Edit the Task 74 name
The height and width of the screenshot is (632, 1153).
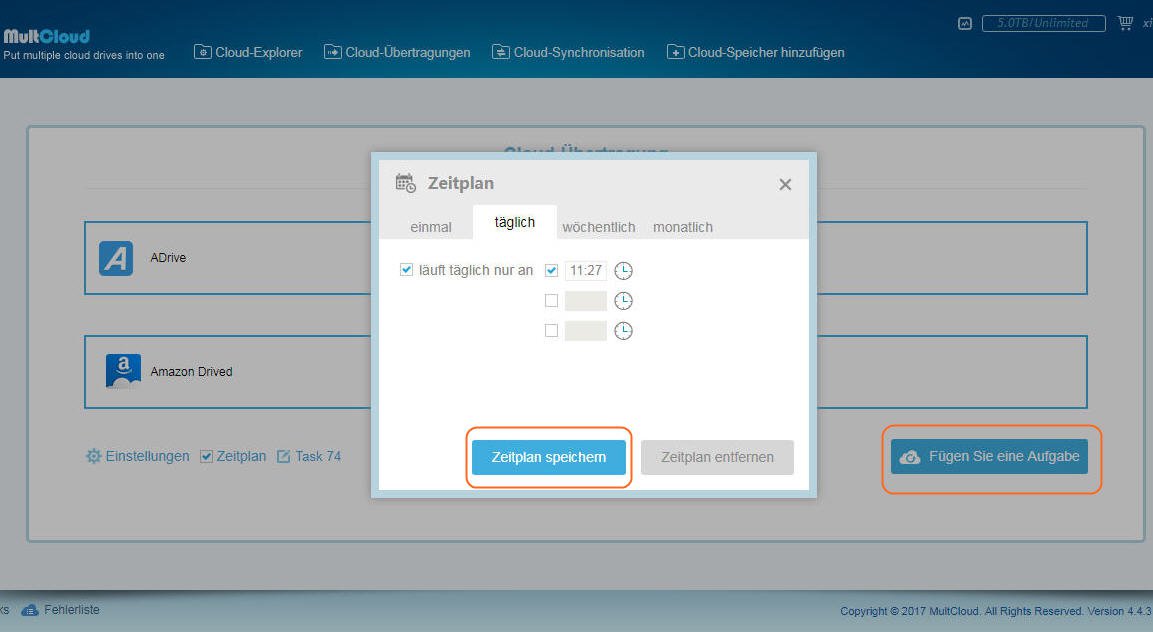click(x=318, y=456)
